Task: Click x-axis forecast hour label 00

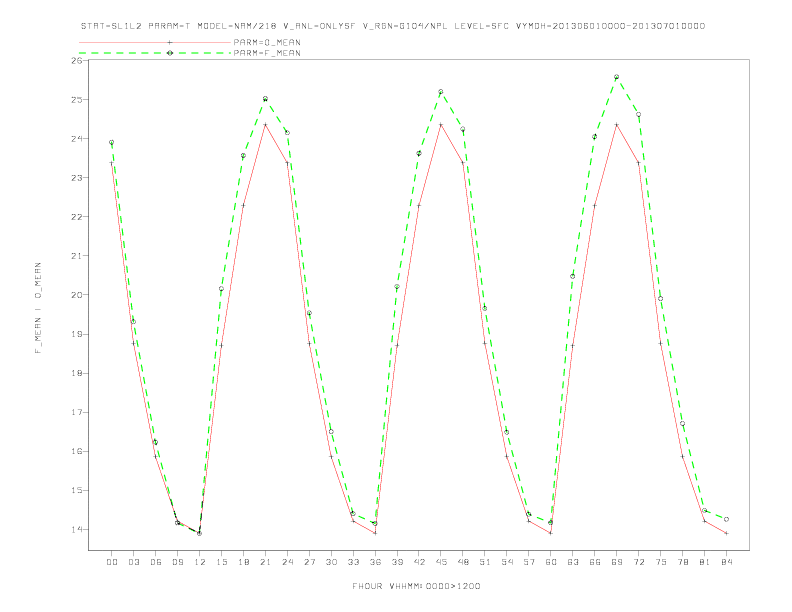Action: coord(112,562)
